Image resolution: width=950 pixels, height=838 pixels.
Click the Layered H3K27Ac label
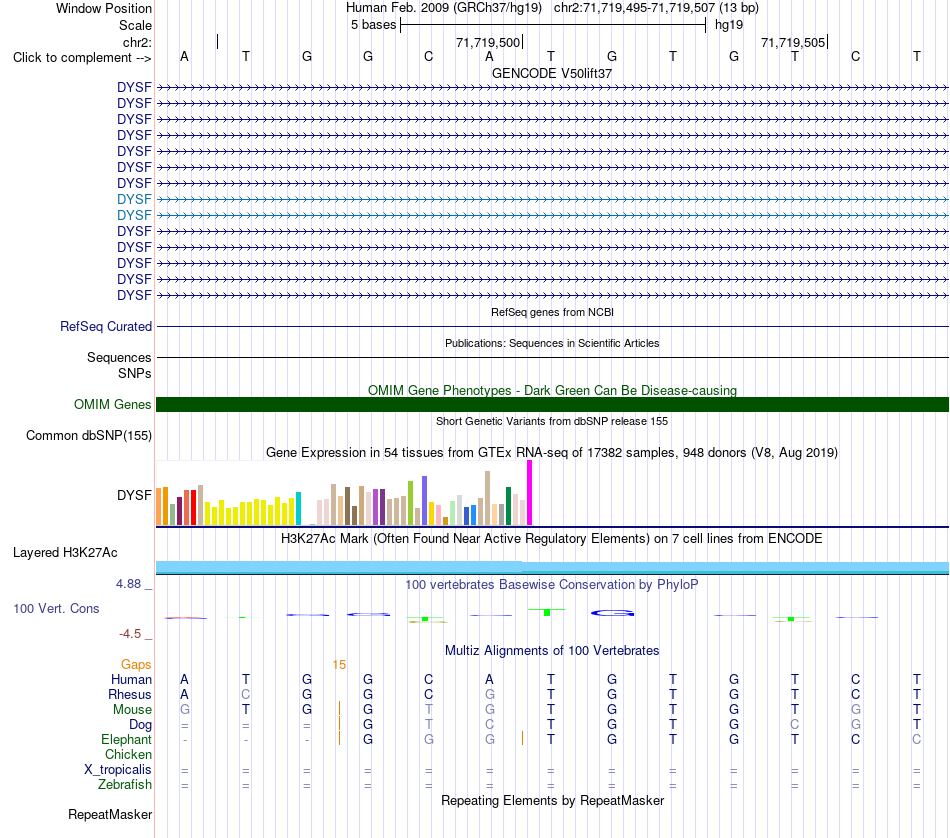pyautogui.click(x=65, y=553)
